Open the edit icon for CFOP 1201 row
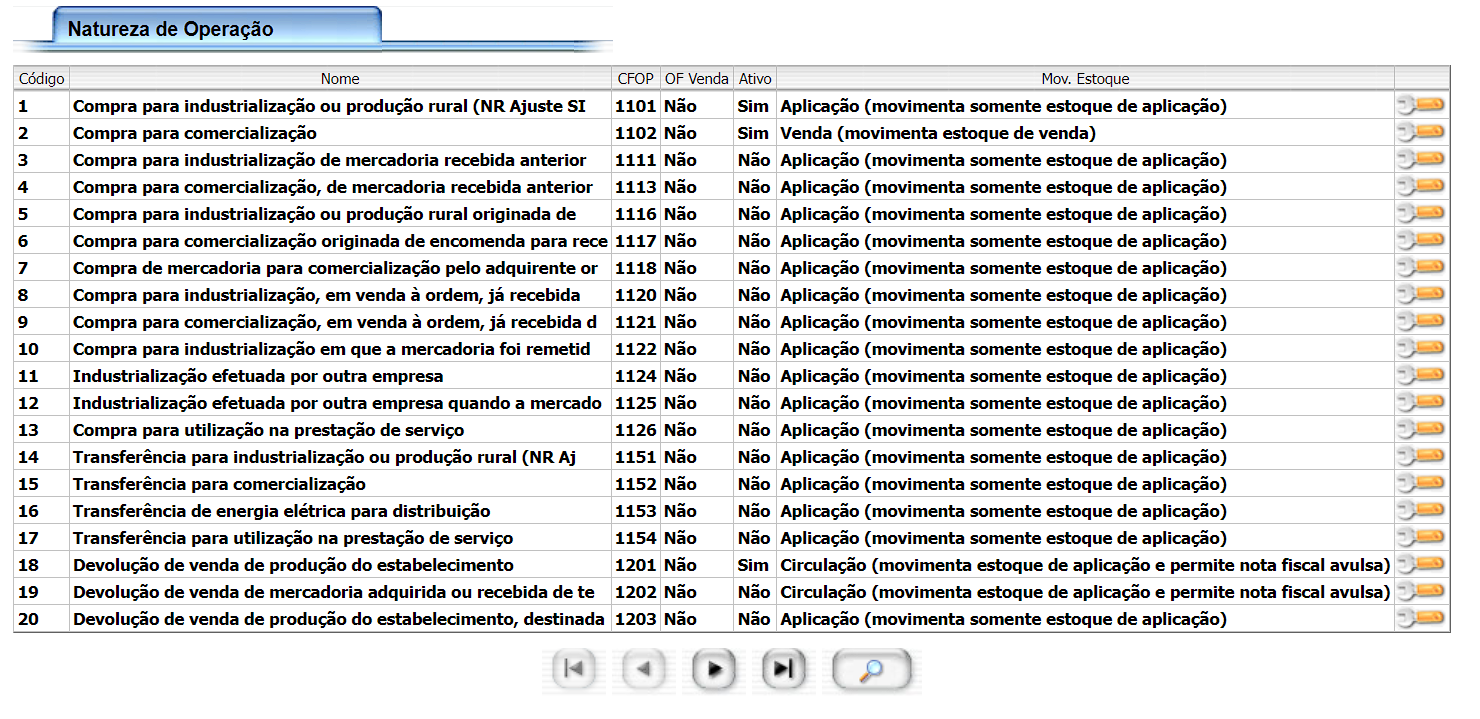Viewport: 1480px width, 719px height. tap(1421, 564)
